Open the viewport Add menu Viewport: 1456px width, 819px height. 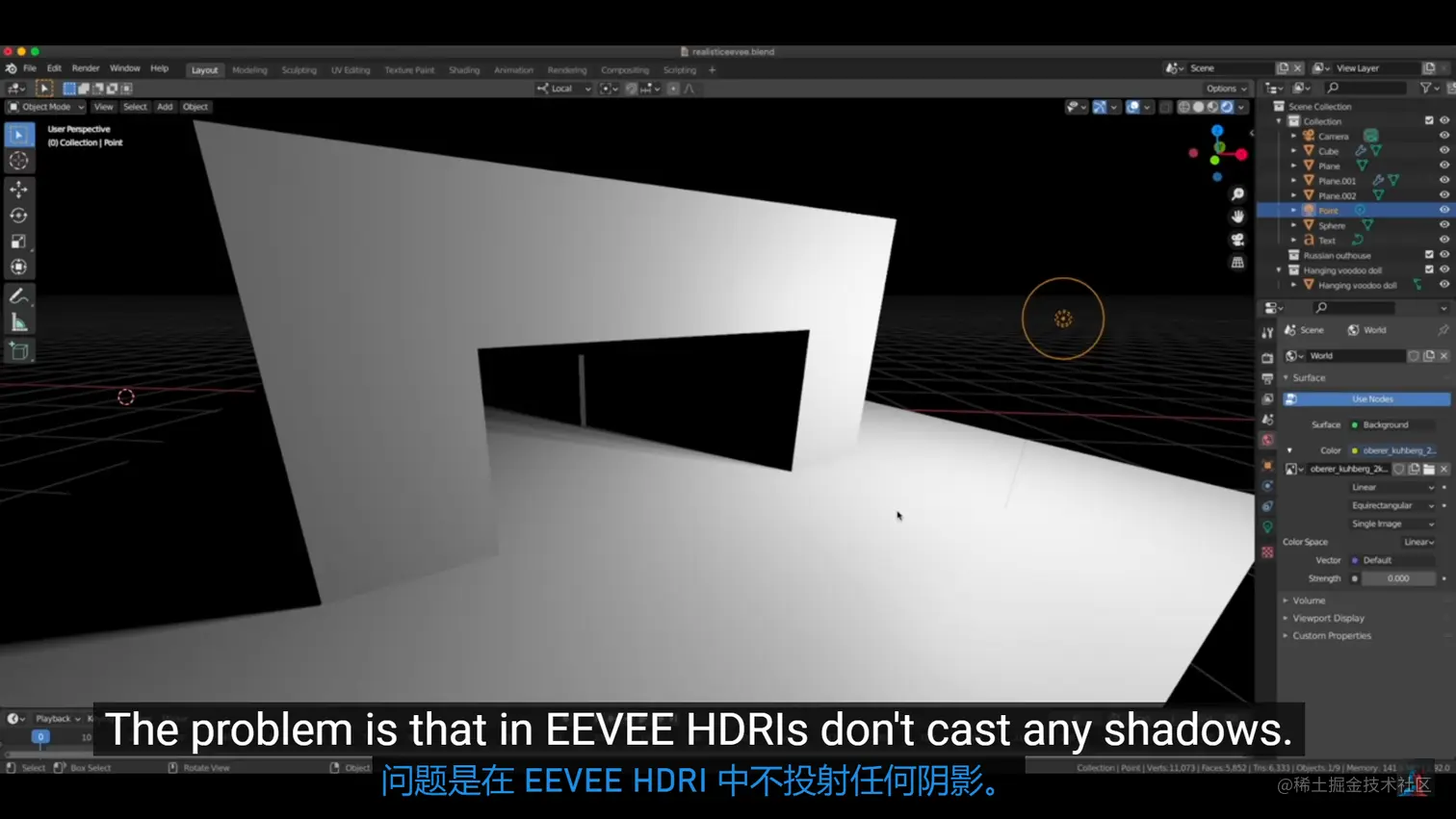pyautogui.click(x=165, y=107)
